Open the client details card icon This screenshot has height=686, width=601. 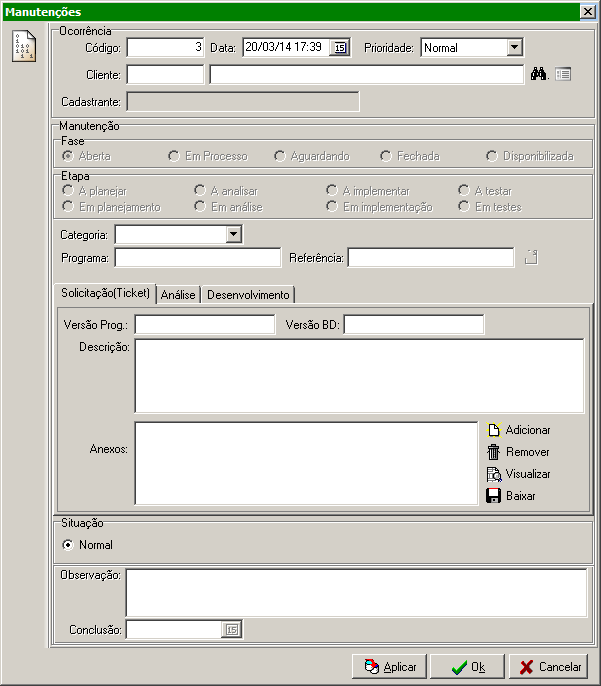pyautogui.click(x=563, y=74)
